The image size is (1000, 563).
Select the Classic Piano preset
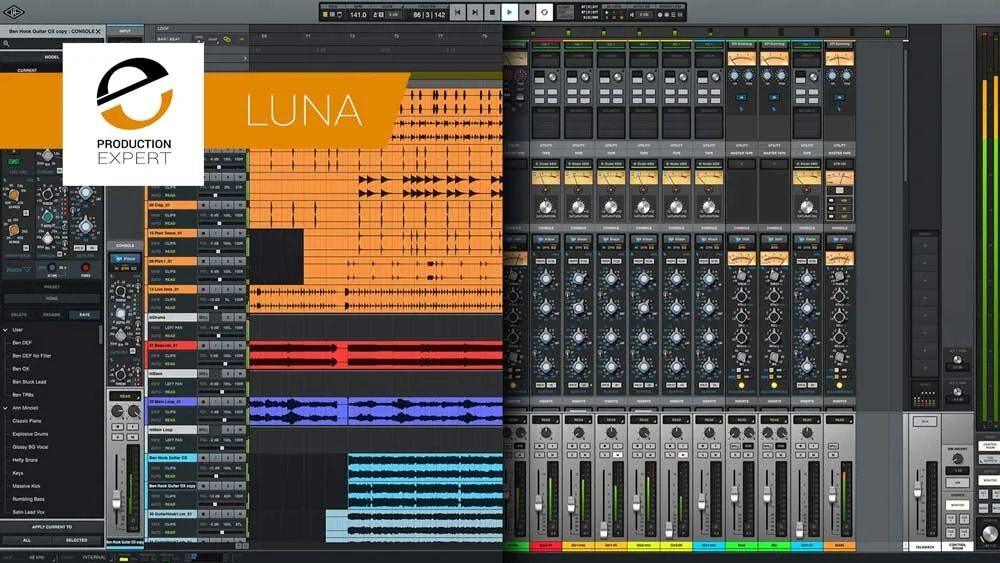pyautogui.click(x=27, y=421)
